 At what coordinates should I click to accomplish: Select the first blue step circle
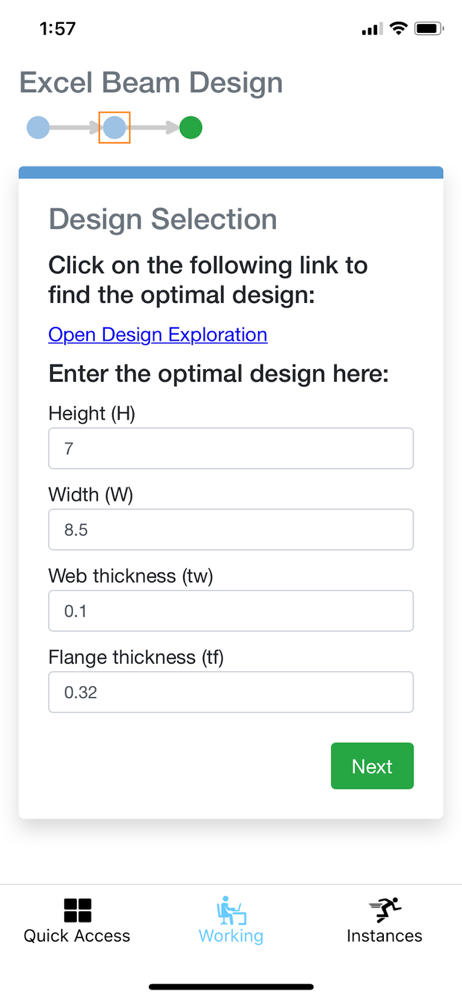coord(38,128)
